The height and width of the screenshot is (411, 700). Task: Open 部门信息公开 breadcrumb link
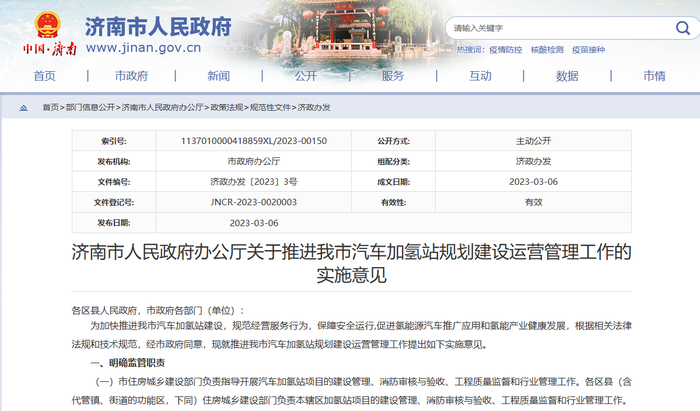[x=90, y=107]
